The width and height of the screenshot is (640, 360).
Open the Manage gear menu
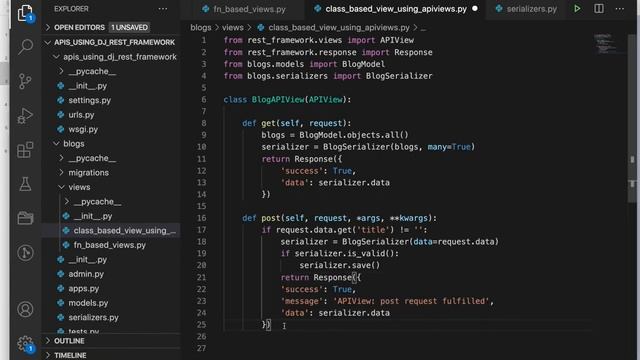(x=25, y=344)
